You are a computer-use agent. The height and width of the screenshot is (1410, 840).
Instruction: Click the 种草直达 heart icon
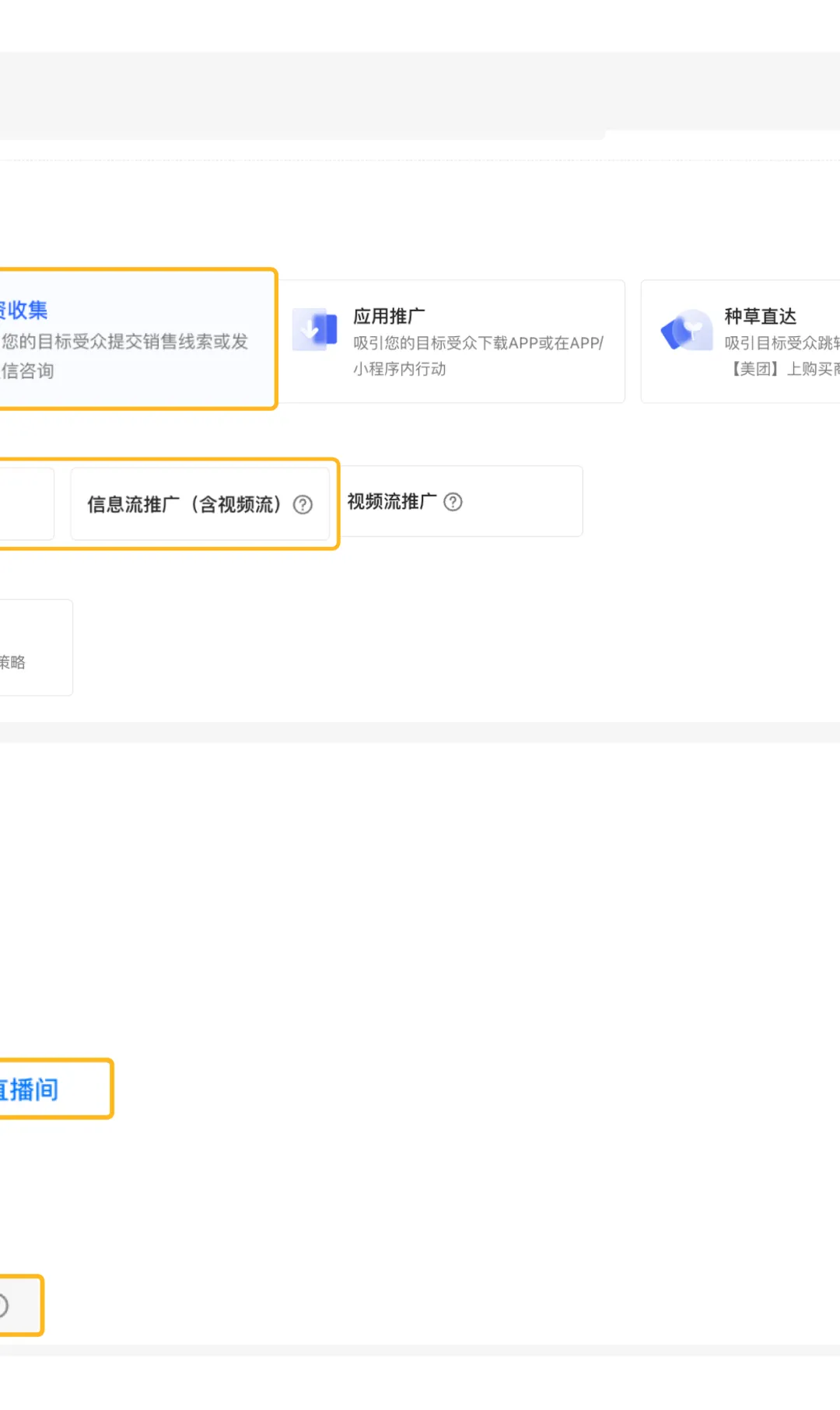click(x=687, y=330)
